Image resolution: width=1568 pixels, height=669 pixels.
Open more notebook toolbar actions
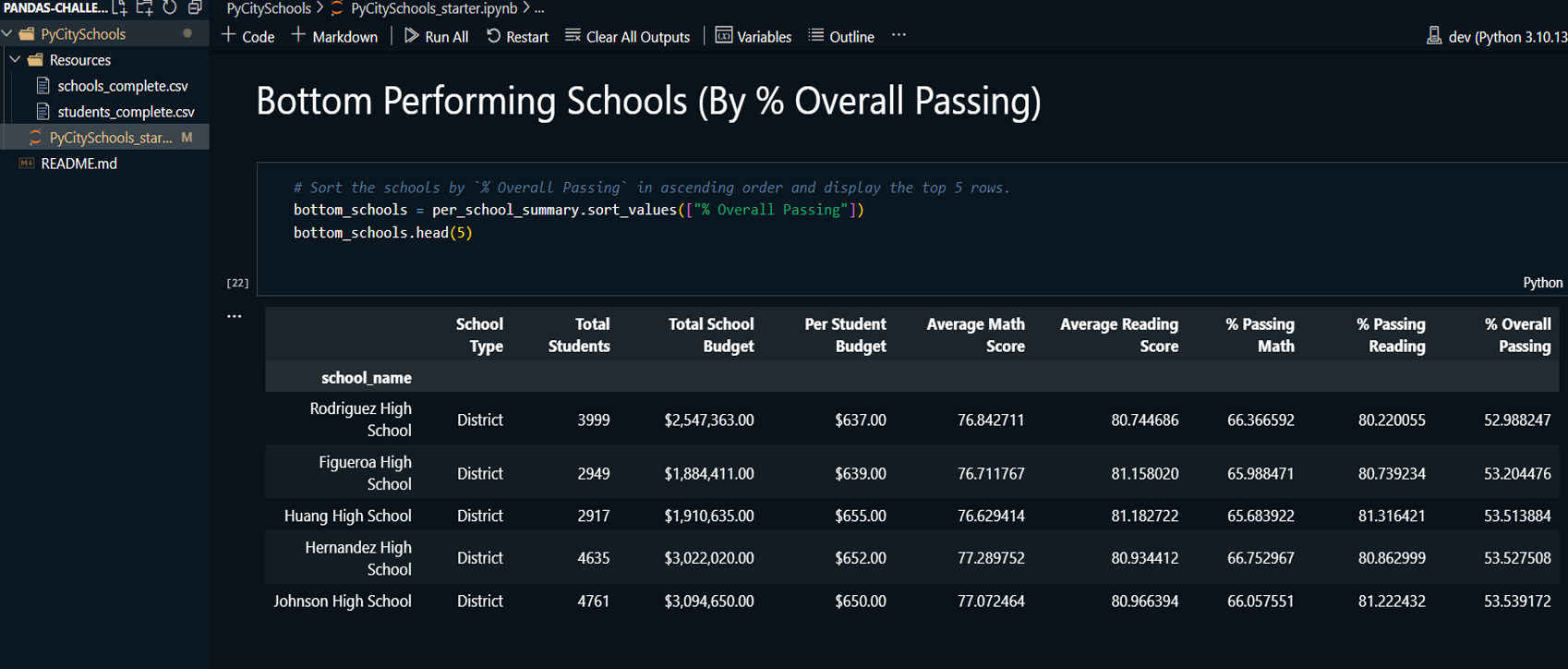(x=899, y=35)
